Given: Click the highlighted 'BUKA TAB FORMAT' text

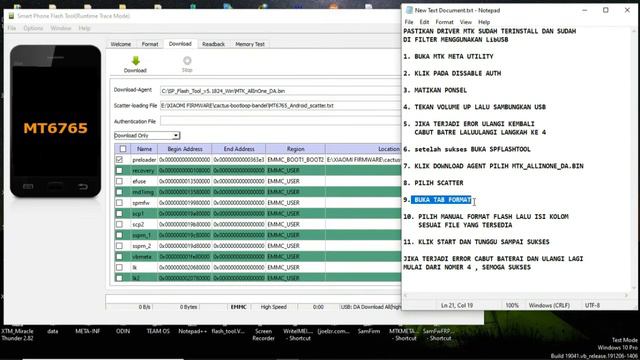Looking at the screenshot, I should [442, 200].
